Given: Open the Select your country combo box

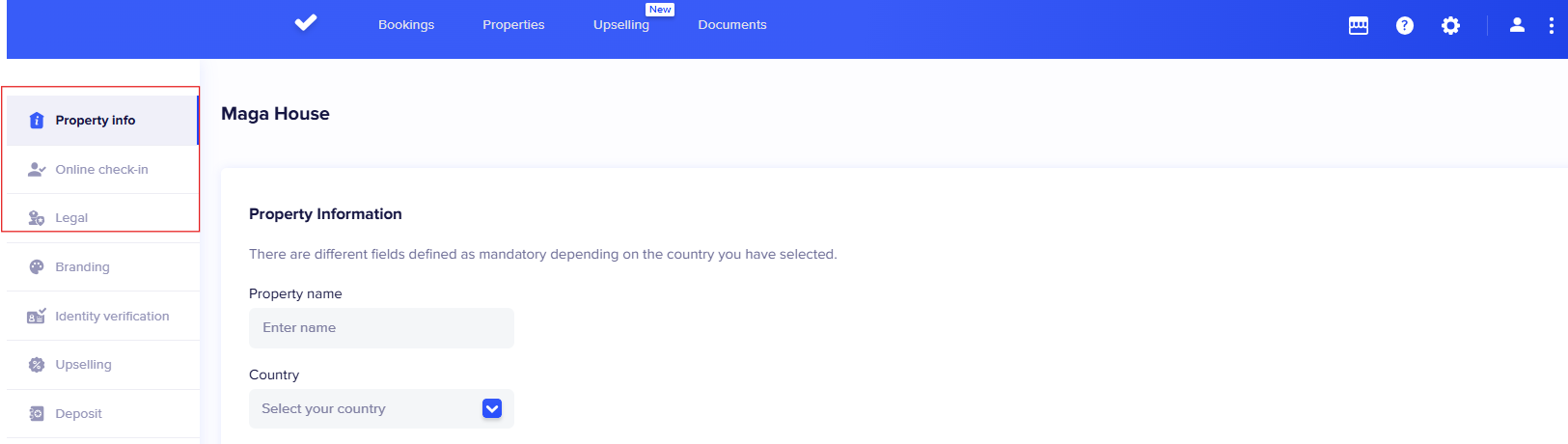Looking at the screenshot, I should coord(367,409).
